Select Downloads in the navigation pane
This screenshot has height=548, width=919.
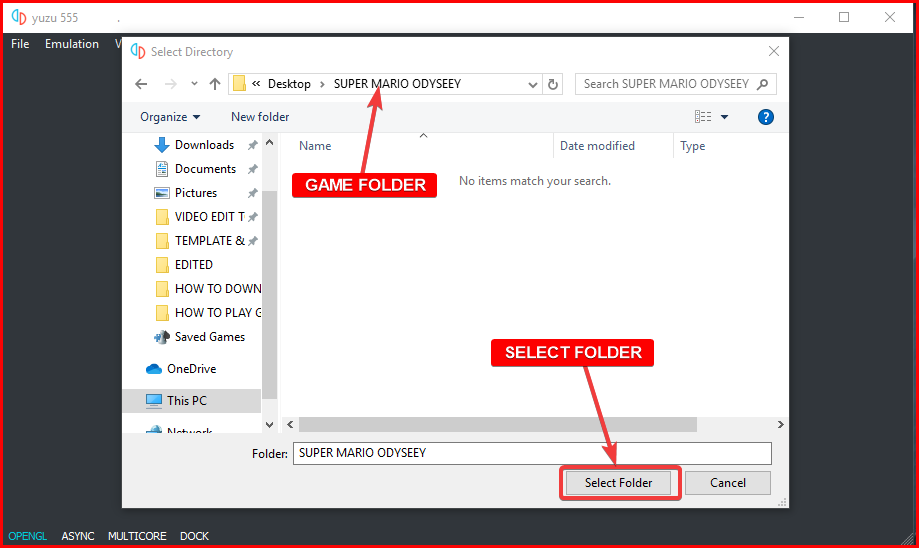[x=204, y=145]
